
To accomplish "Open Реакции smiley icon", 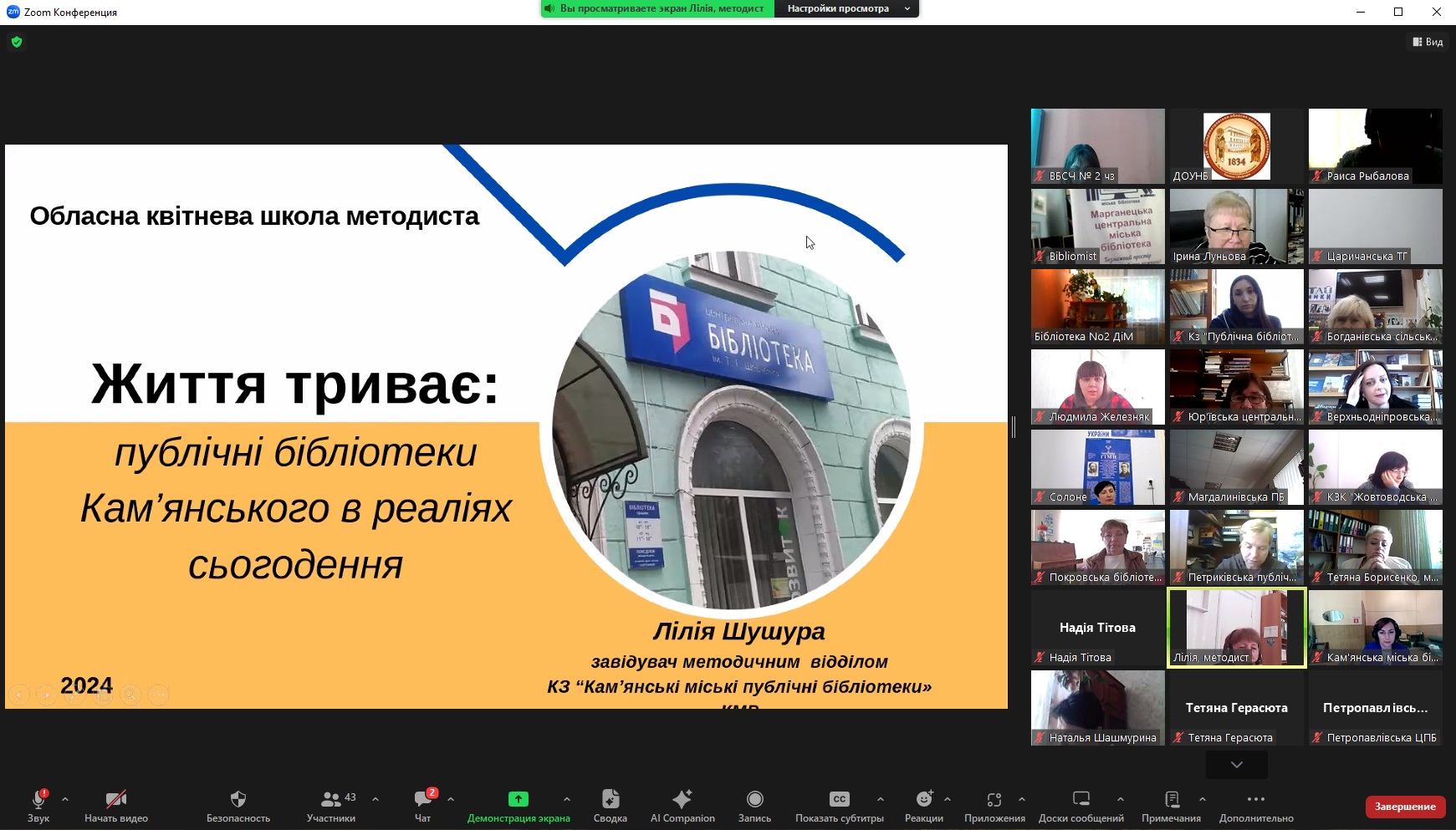I will [x=924, y=799].
